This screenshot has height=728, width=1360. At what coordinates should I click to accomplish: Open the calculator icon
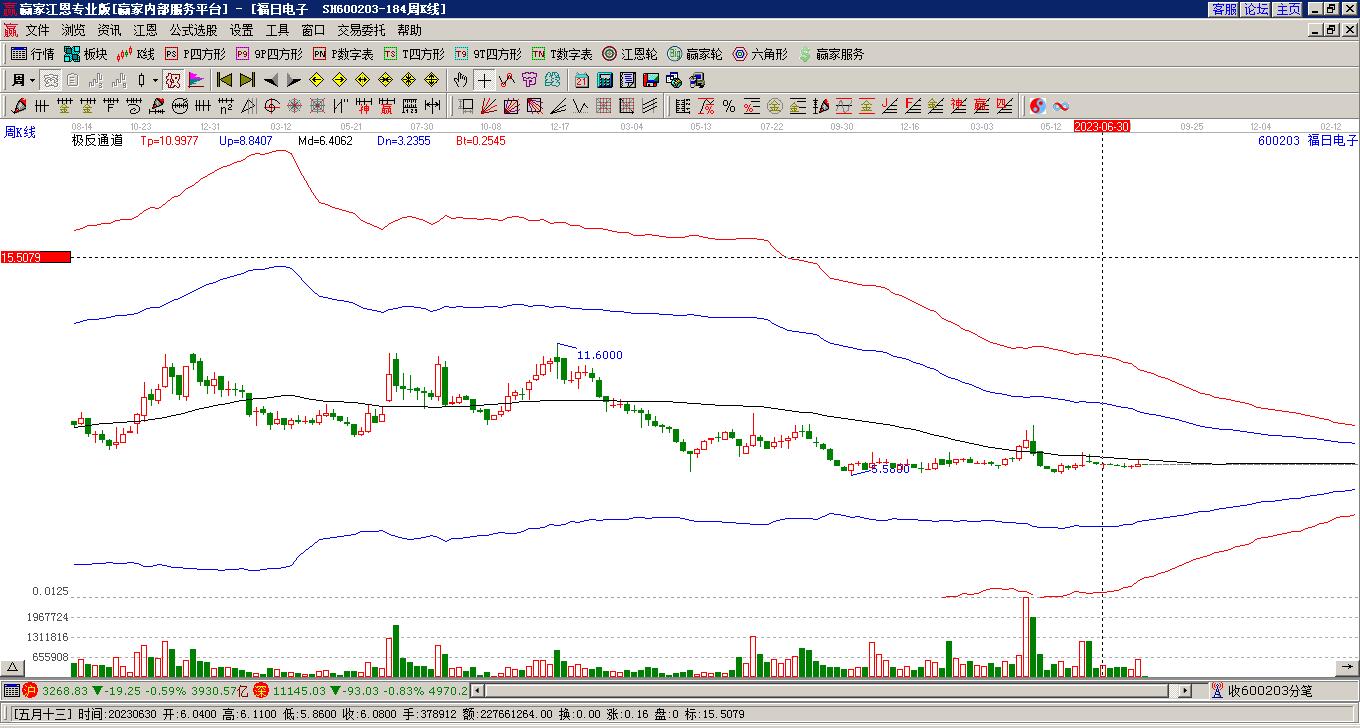(605, 80)
